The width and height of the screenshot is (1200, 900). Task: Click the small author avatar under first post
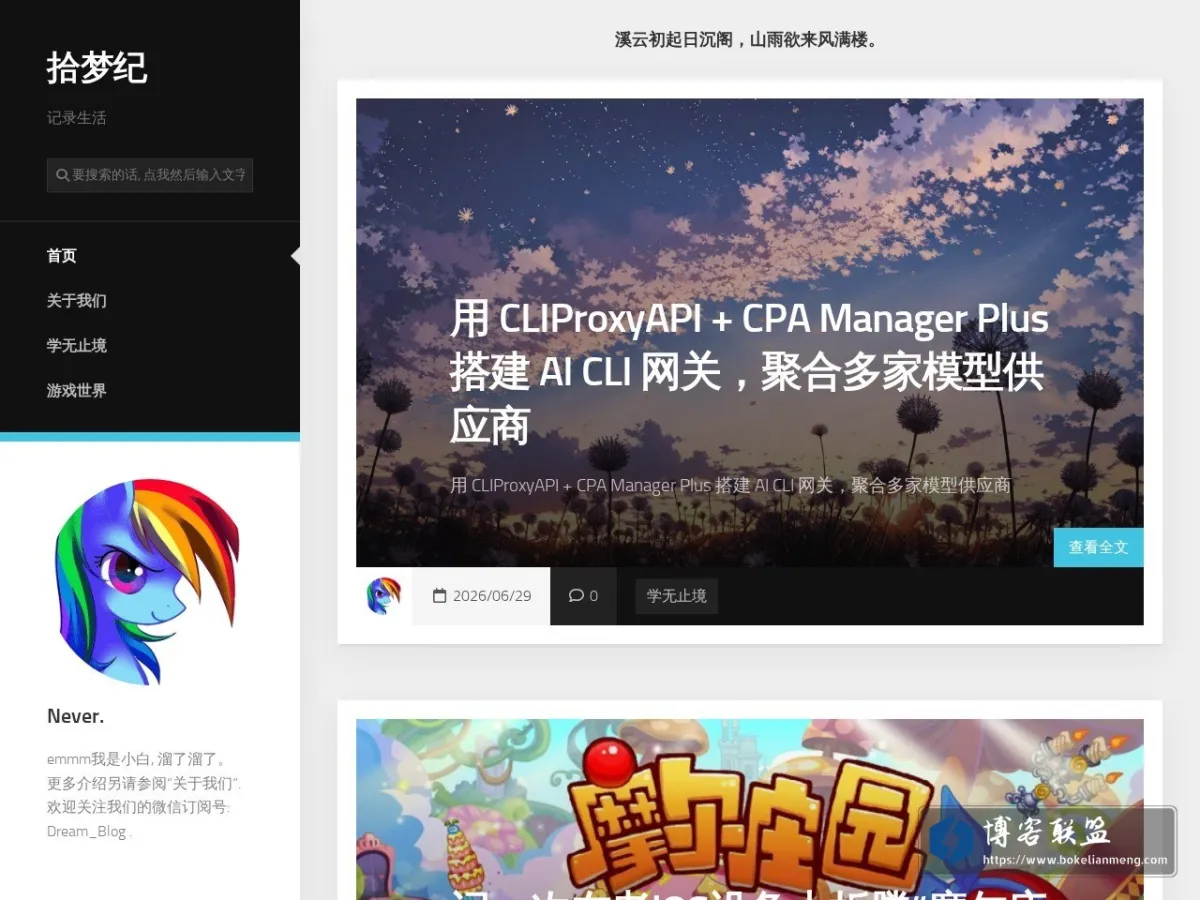tap(384, 596)
